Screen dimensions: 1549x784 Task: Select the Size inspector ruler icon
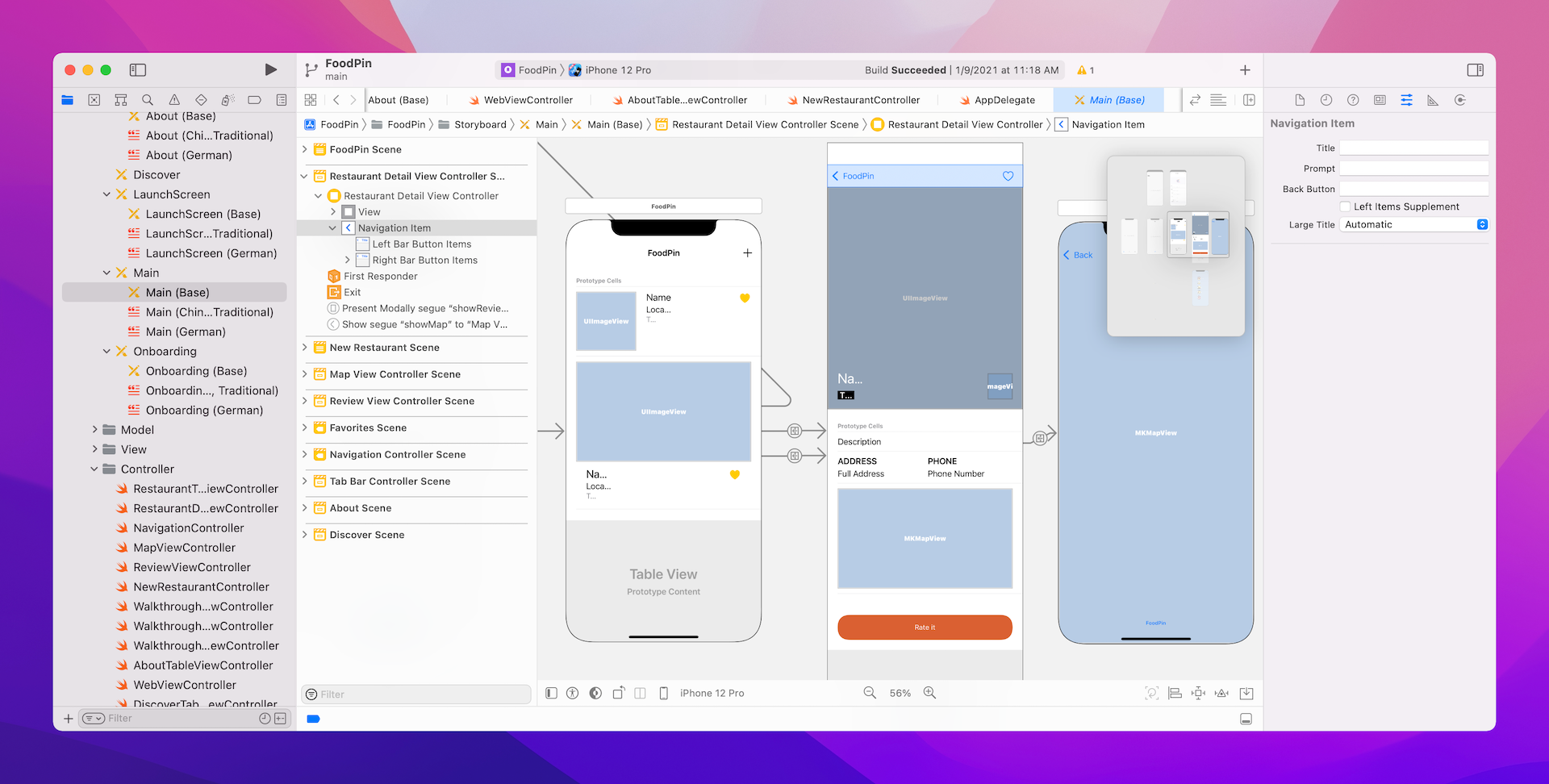1434,99
